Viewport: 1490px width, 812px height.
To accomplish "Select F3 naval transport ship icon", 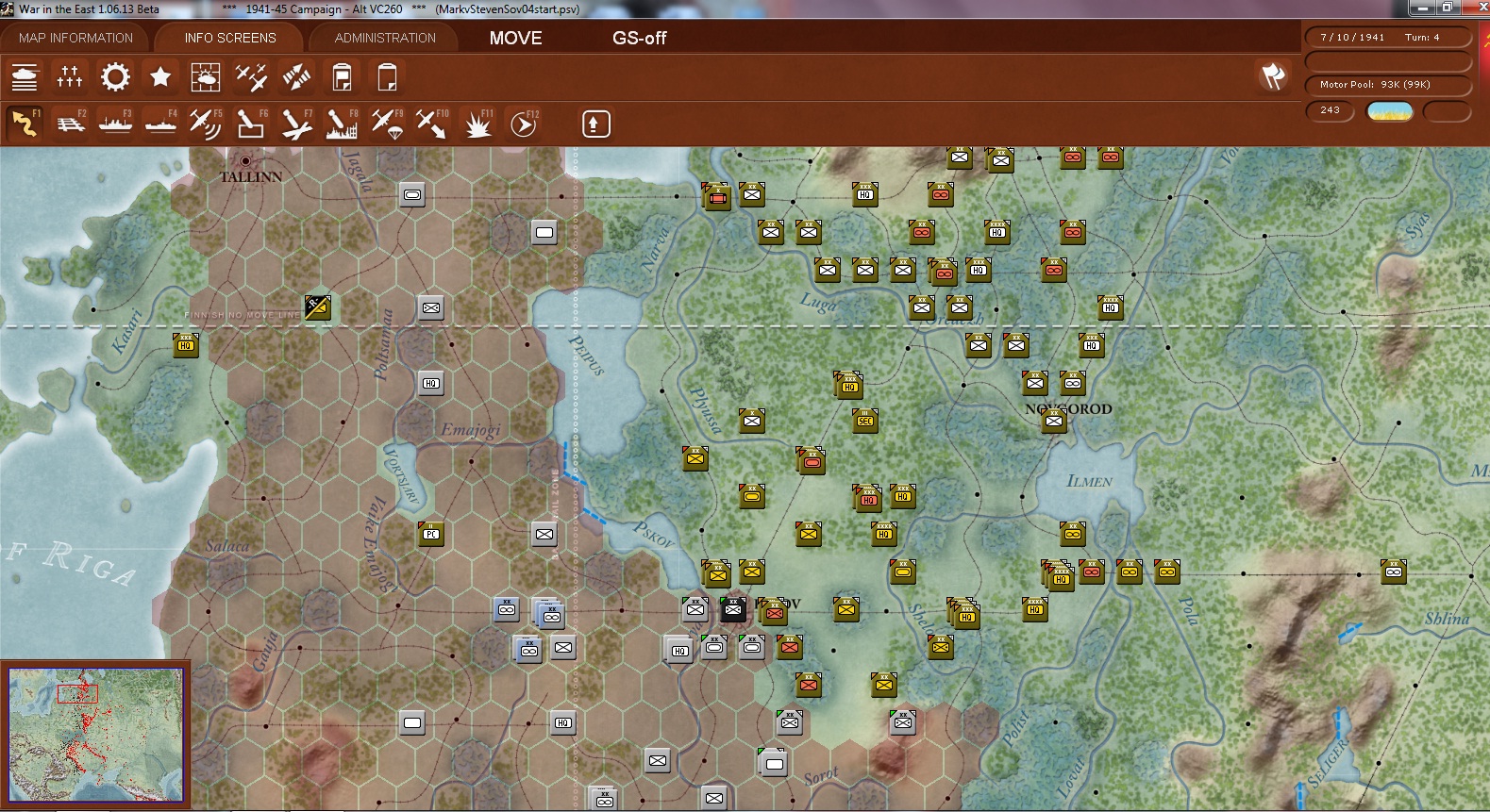I will pos(115,124).
